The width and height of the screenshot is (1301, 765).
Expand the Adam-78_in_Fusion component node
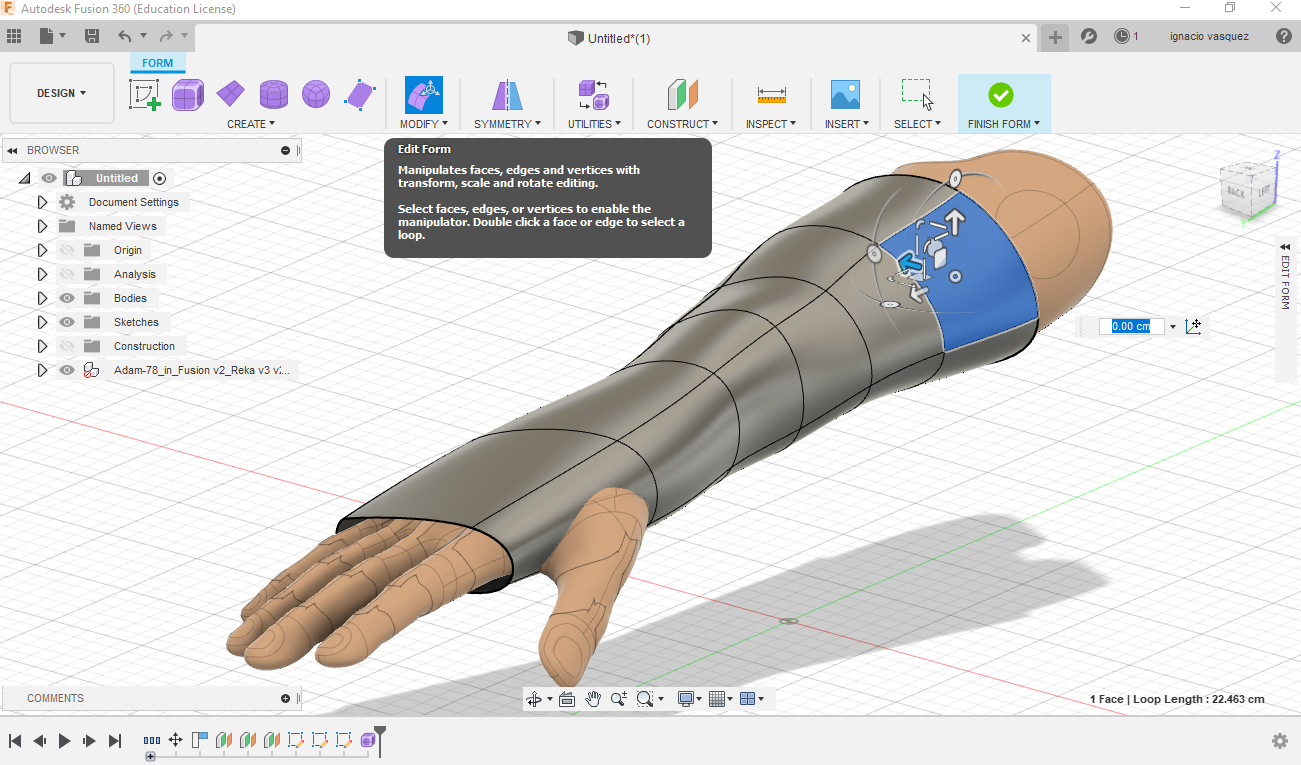(42, 370)
